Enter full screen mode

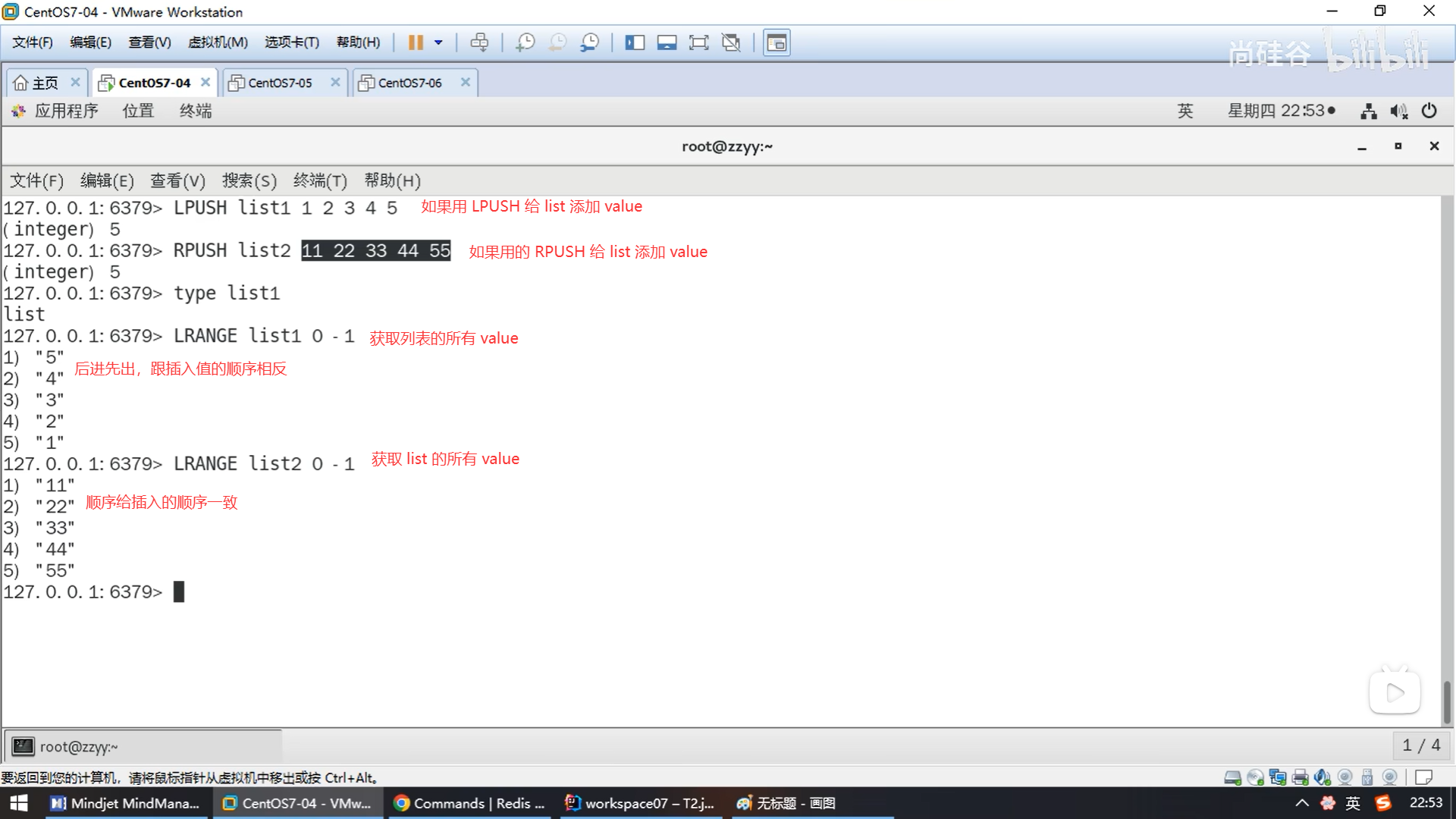(x=698, y=42)
